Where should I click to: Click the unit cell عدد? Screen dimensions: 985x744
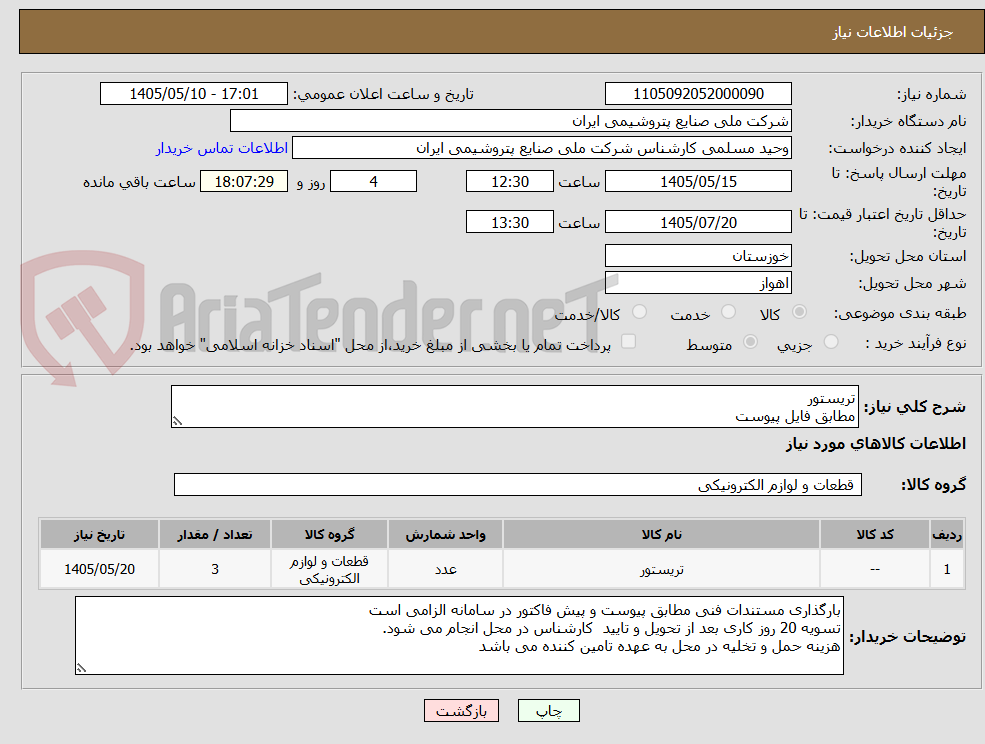(445, 569)
